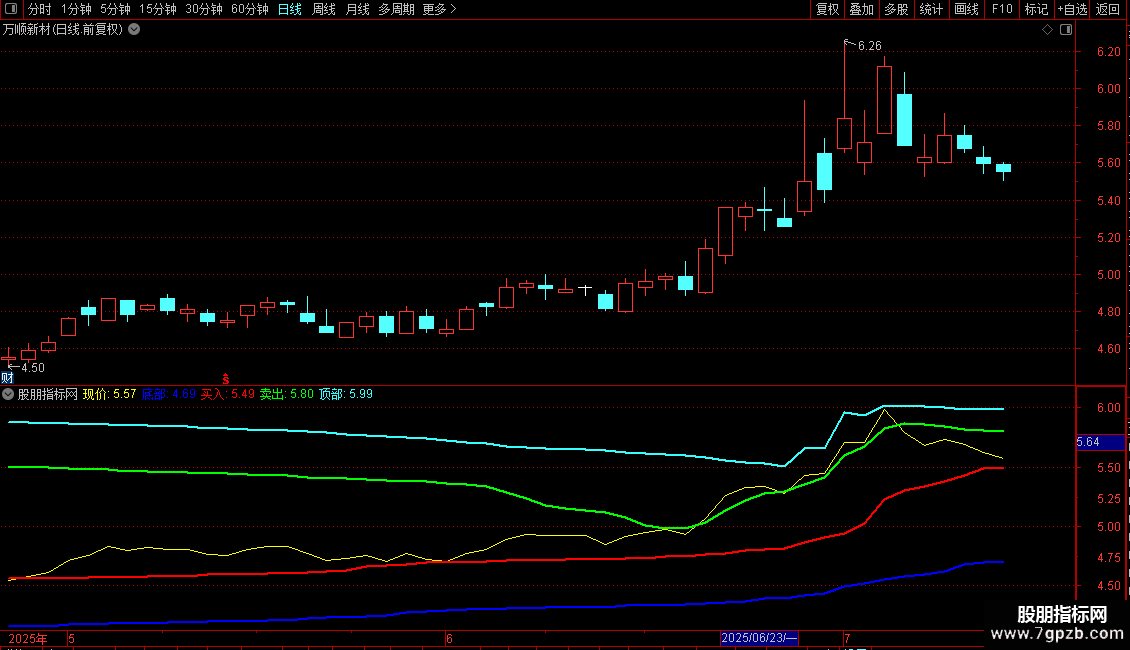Activate the 画线 drawing tool
This screenshot has width=1130, height=650.
tap(966, 9)
